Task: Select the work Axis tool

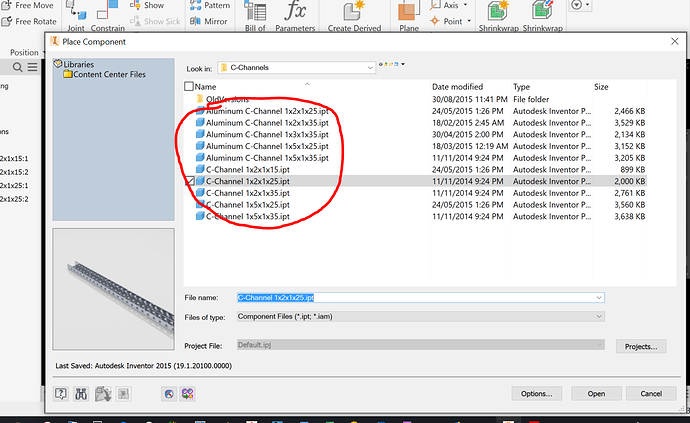Action: [x=444, y=5]
